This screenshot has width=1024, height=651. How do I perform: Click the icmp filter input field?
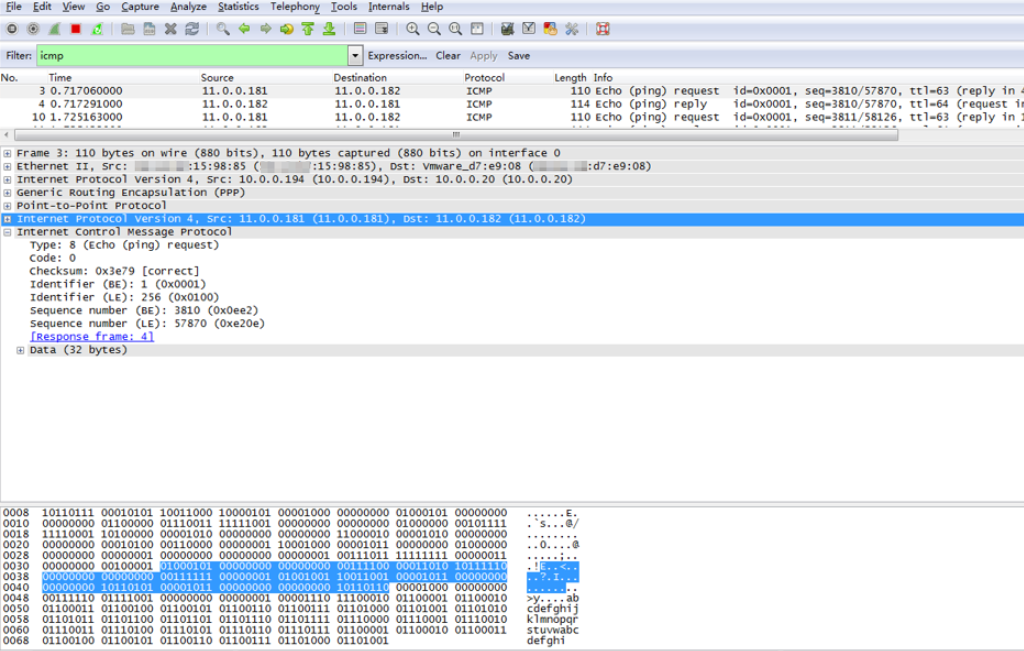192,56
